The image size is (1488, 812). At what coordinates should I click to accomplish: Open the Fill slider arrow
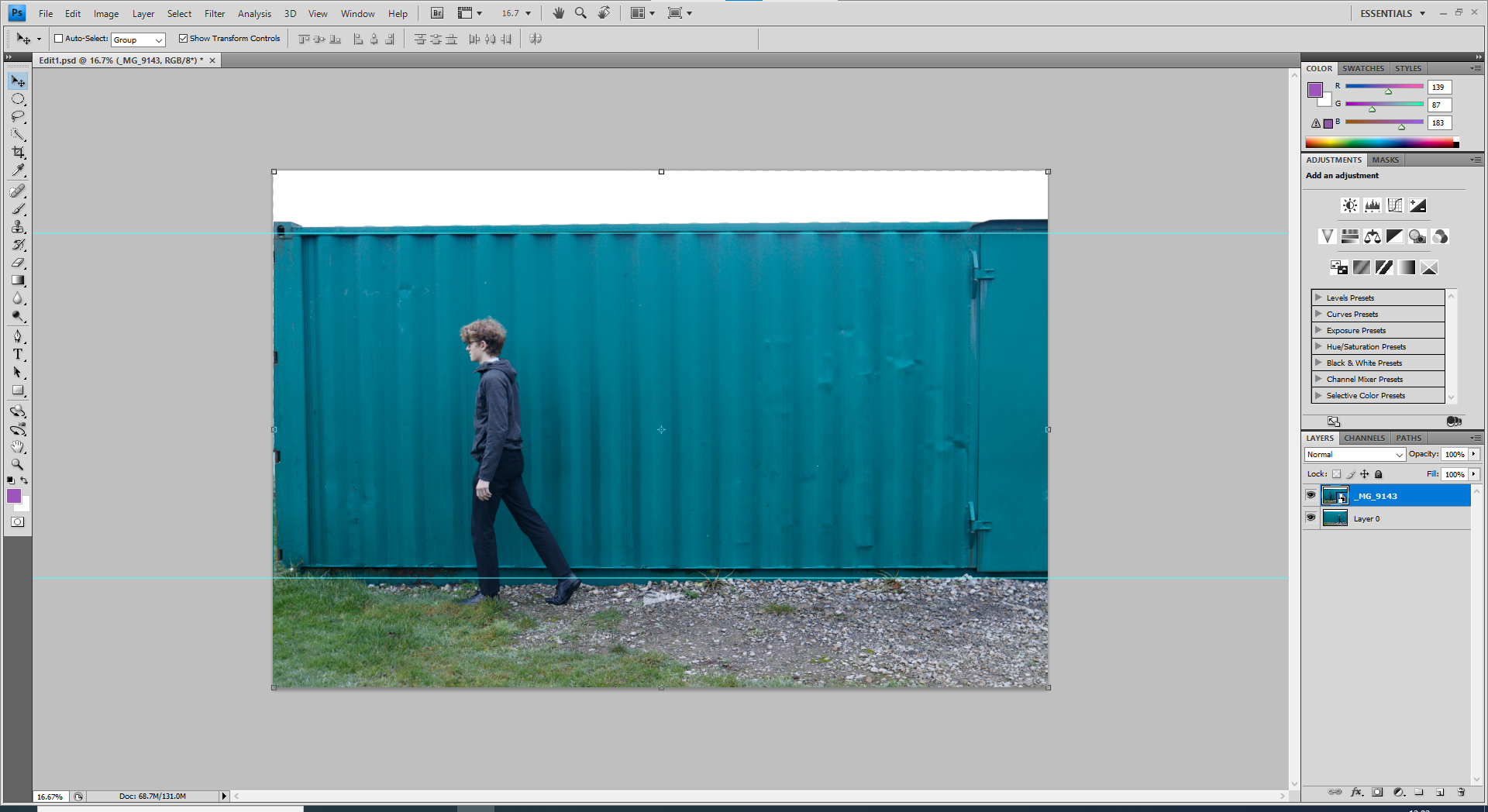1474,474
